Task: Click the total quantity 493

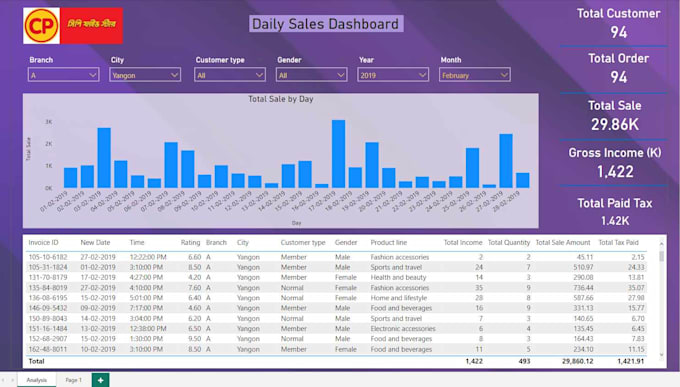Action: pos(524,361)
